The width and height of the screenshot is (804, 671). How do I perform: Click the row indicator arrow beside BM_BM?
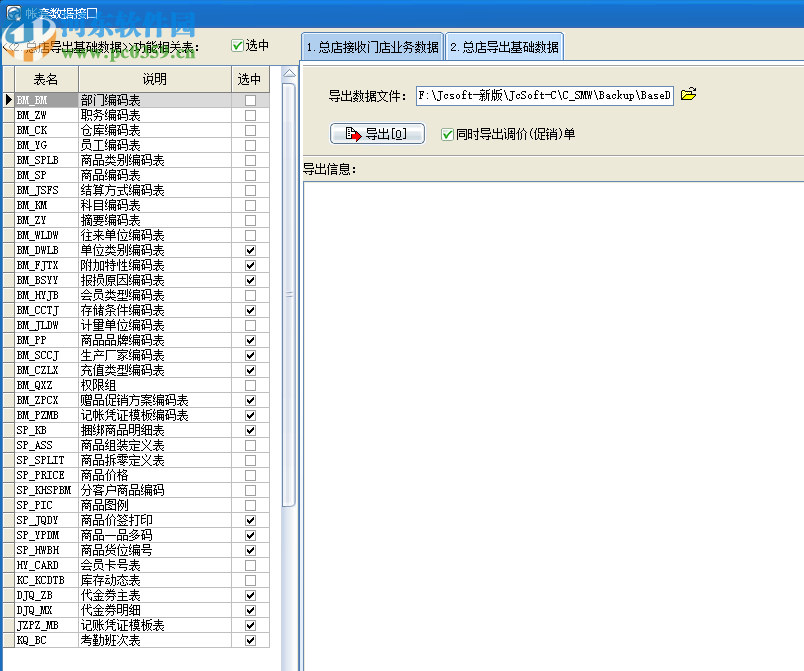coord(9,100)
